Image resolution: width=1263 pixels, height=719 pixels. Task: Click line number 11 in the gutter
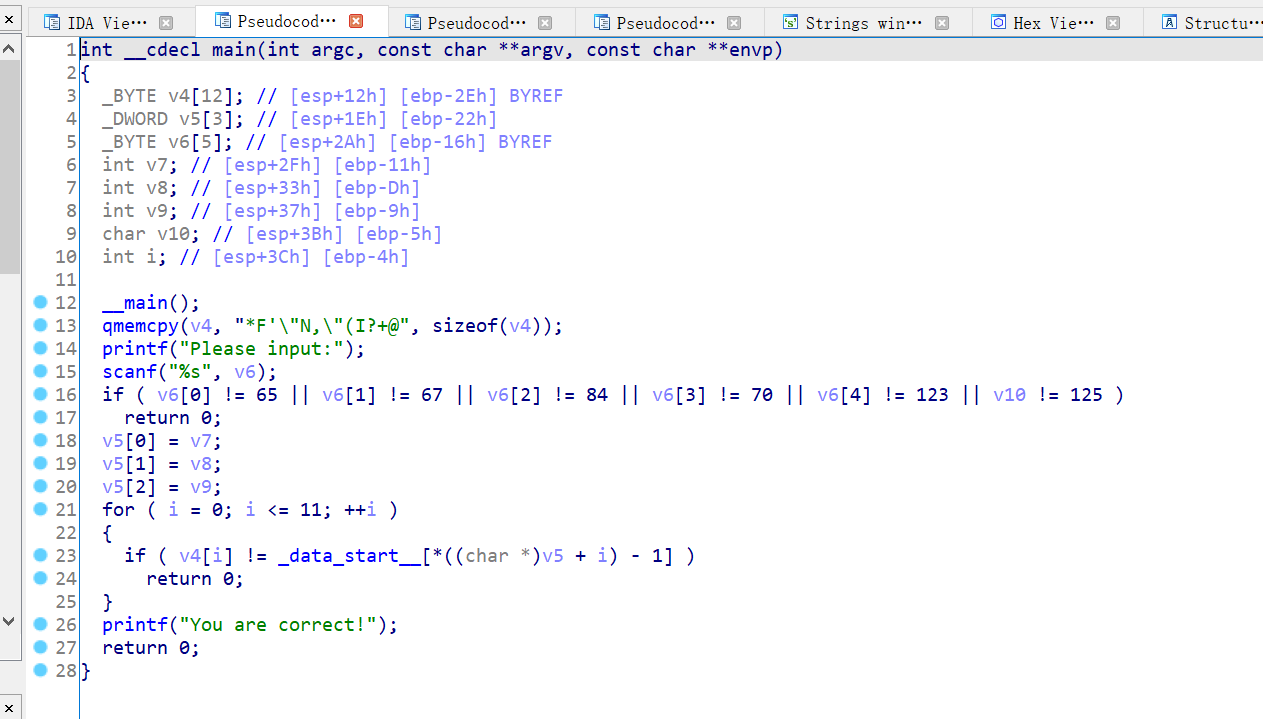pyautogui.click(x=66, y=280)
